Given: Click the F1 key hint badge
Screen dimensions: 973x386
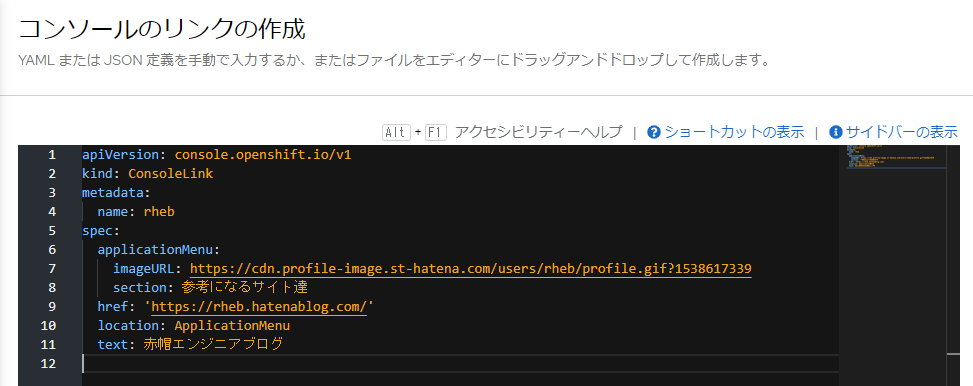Looking at the screenshot, I should coord(436,132).
